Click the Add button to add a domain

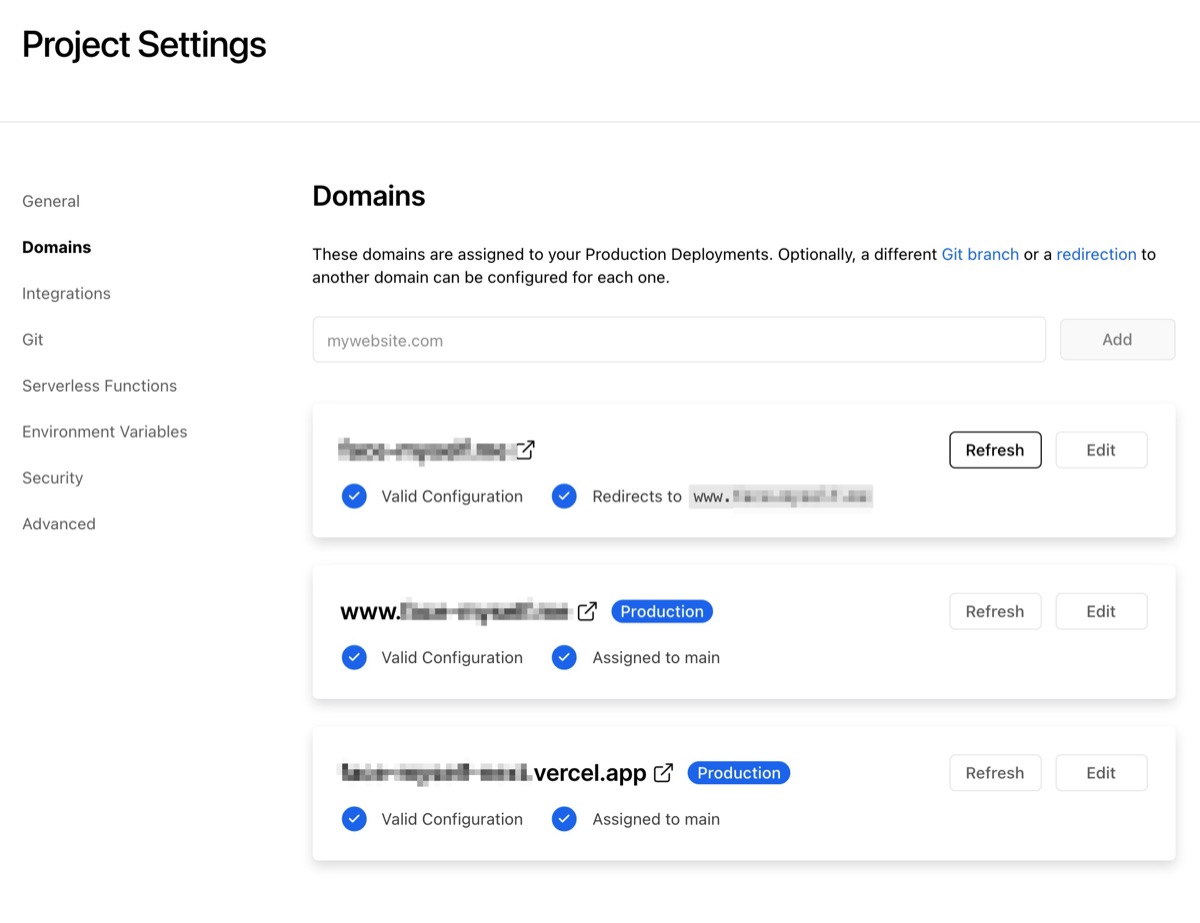click(1117, 339)
